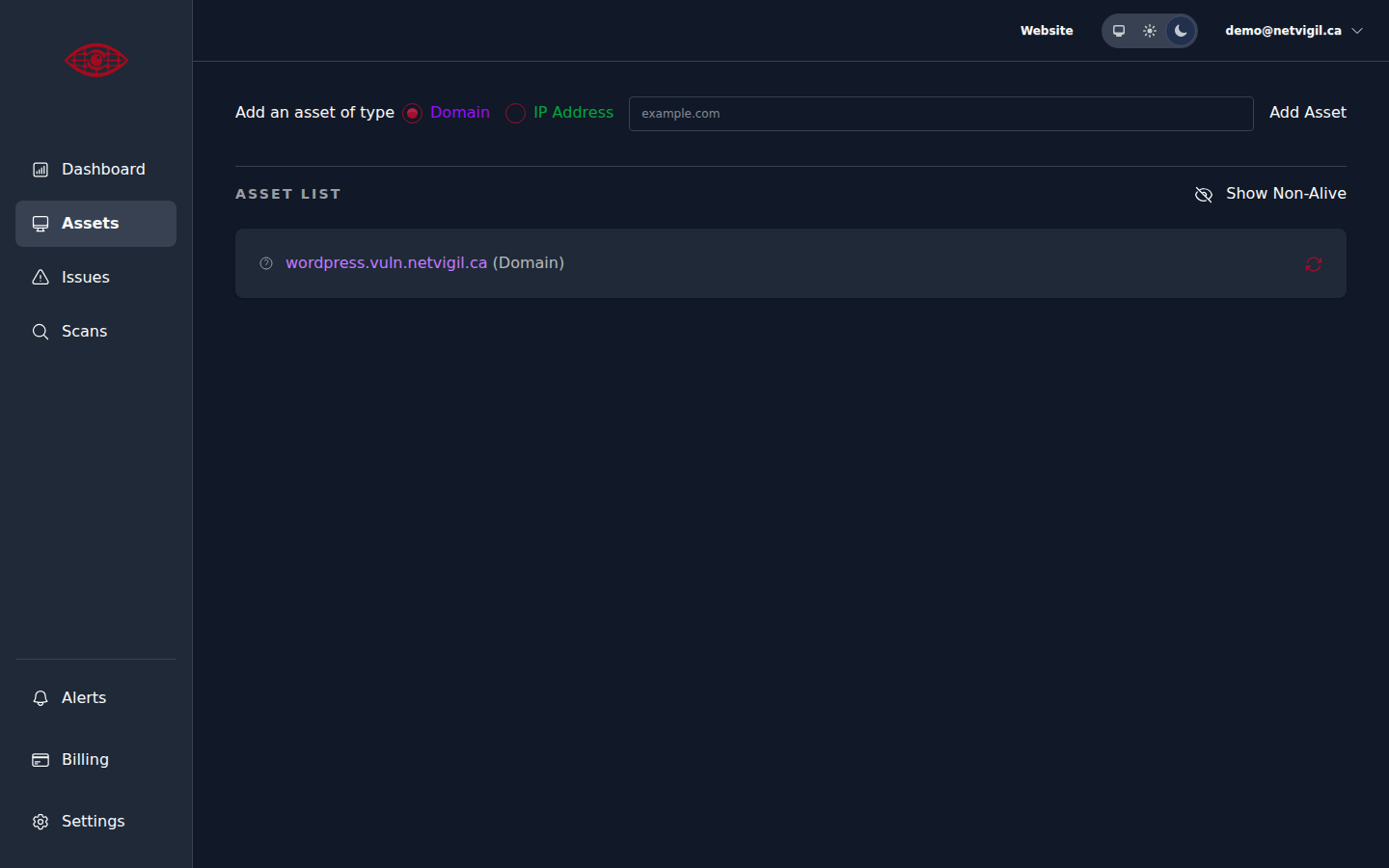
Task: Switch to light theme sun icon
Action: click(x=1150, y=31)
